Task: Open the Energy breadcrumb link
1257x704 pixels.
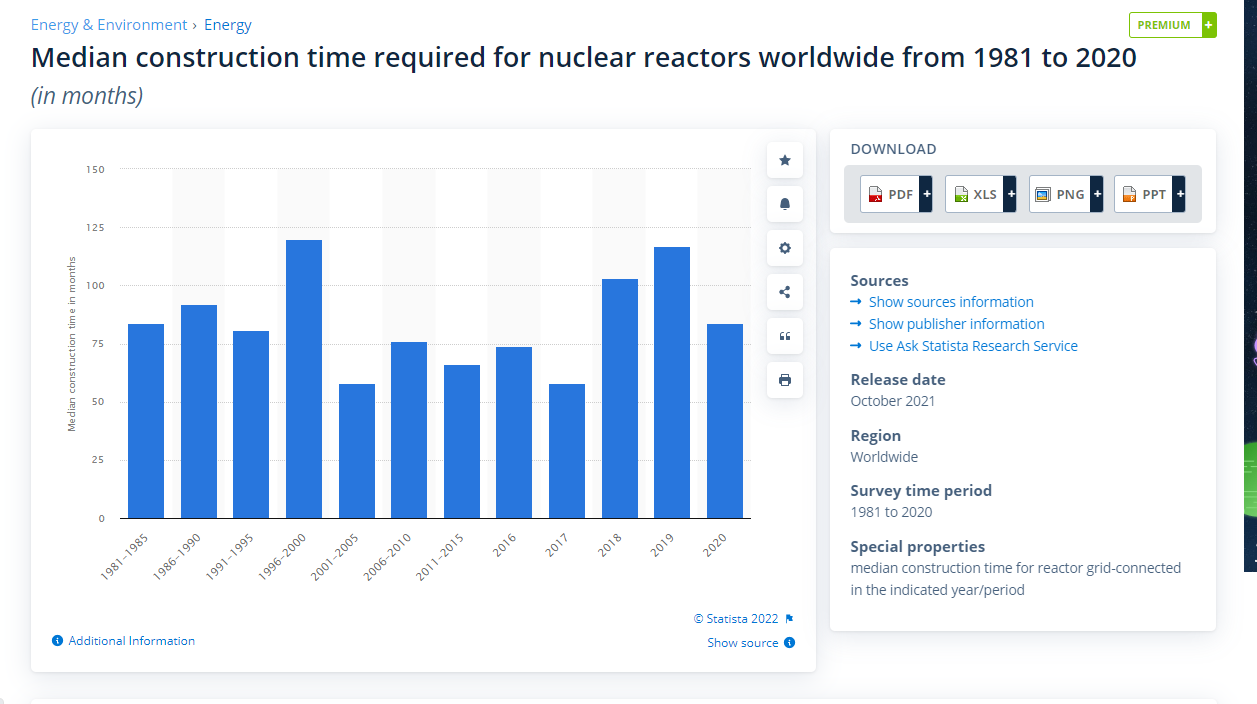Action: coord(228,25)
